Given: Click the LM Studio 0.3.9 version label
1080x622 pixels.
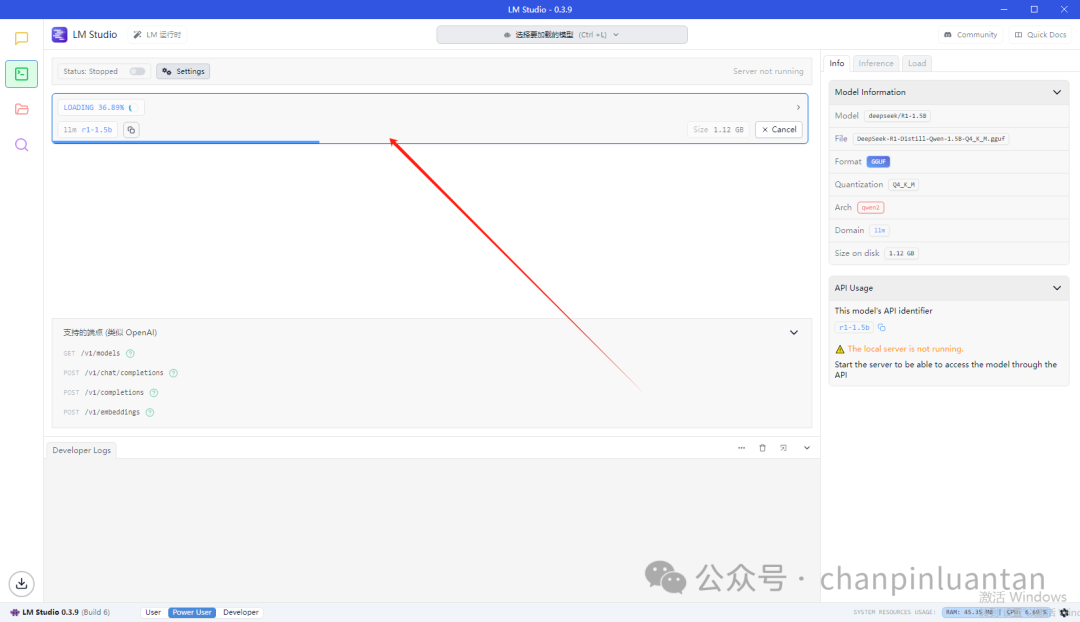Looking at the screenshot, I should [x=60, y=612].
